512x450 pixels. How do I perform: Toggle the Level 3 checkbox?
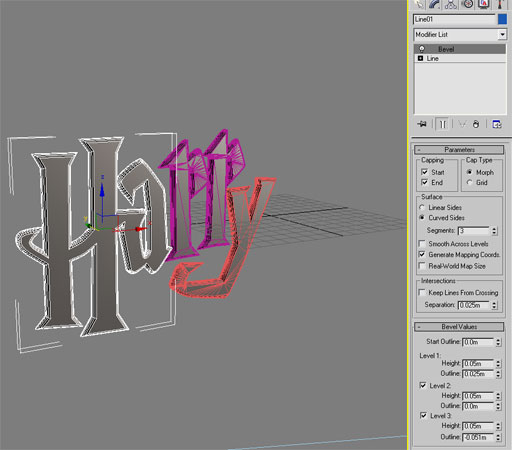click(x=423, y=416)
